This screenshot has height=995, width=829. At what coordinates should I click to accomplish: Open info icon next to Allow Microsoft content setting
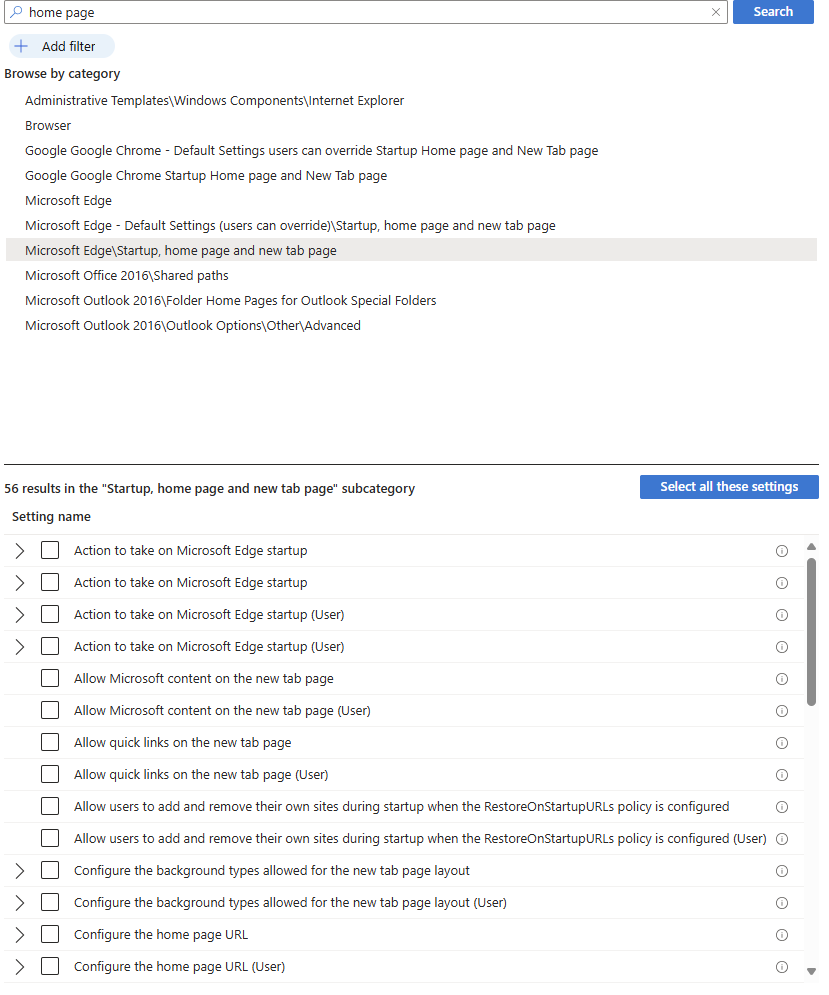[x=781, y=679]
